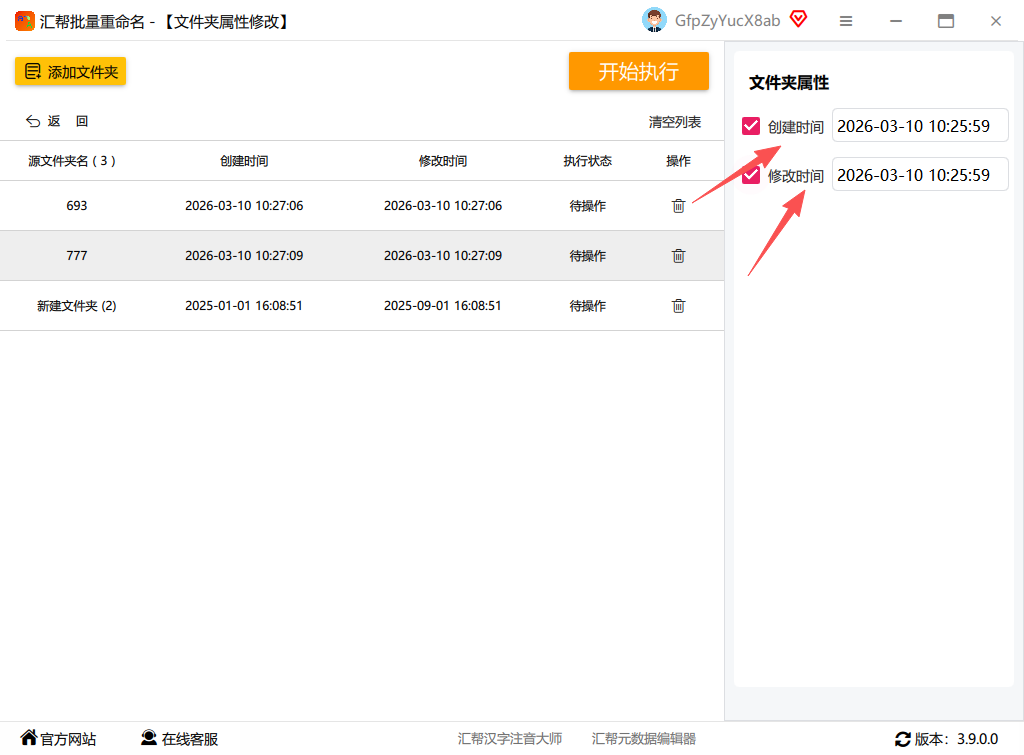The image size is (1024, 755).
Task: Click the red VIP diamond icon
Action: pos(798,19)
